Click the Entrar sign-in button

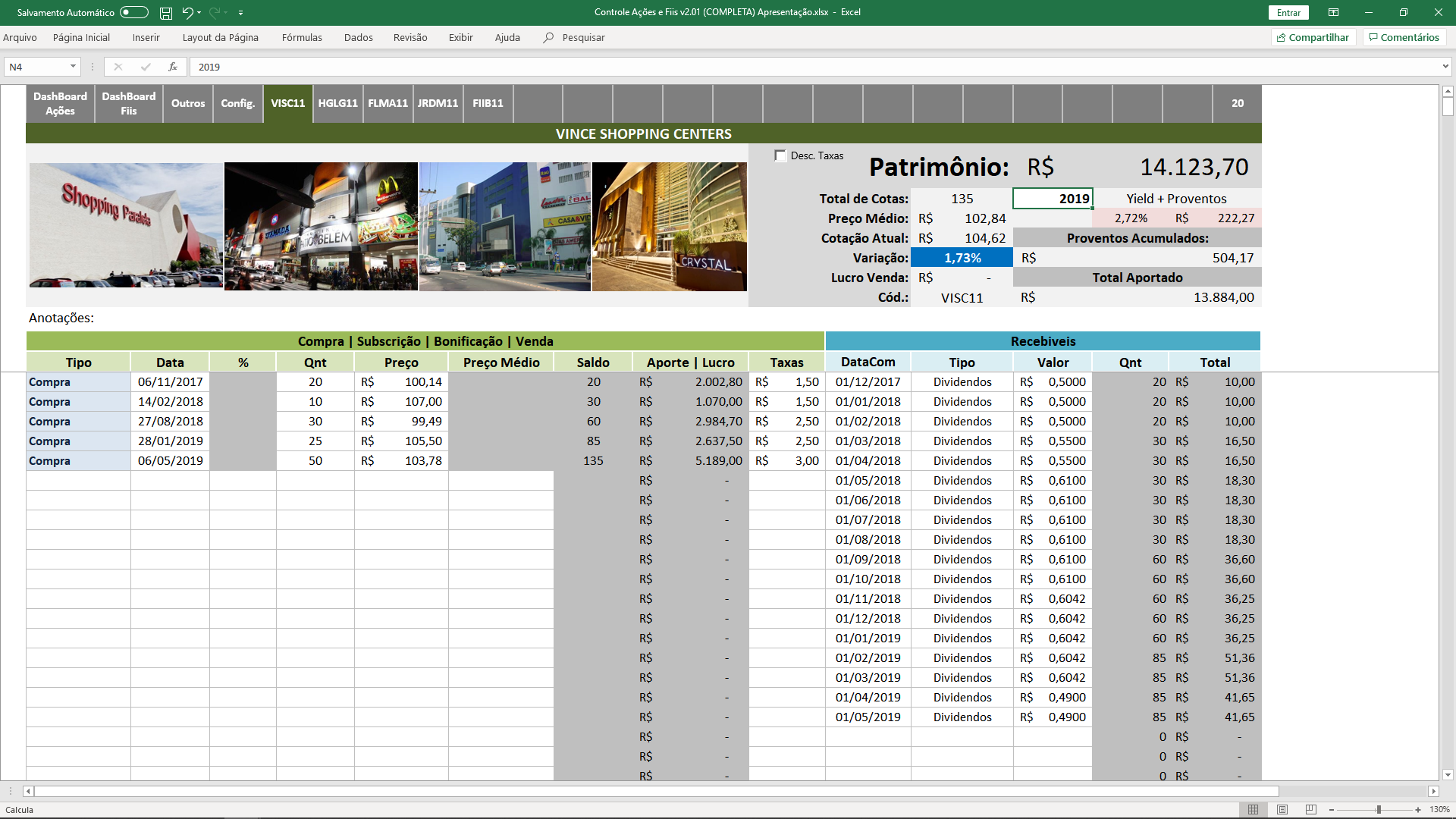[1288, 13]
